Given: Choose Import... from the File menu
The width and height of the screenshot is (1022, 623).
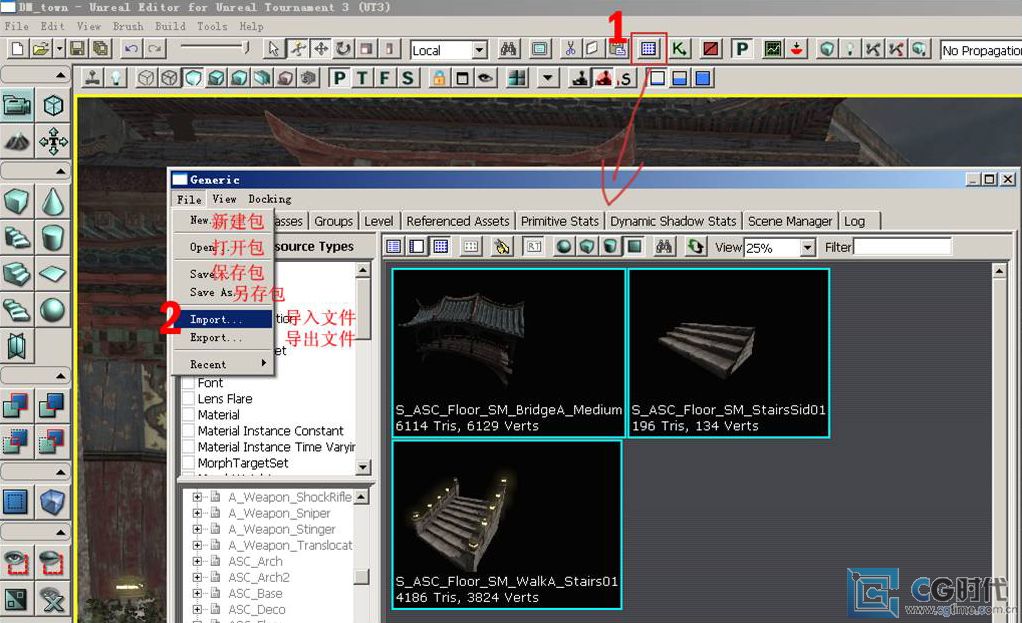Looking at the screenshot, I should pyautogui.click(x=223, y=319).
